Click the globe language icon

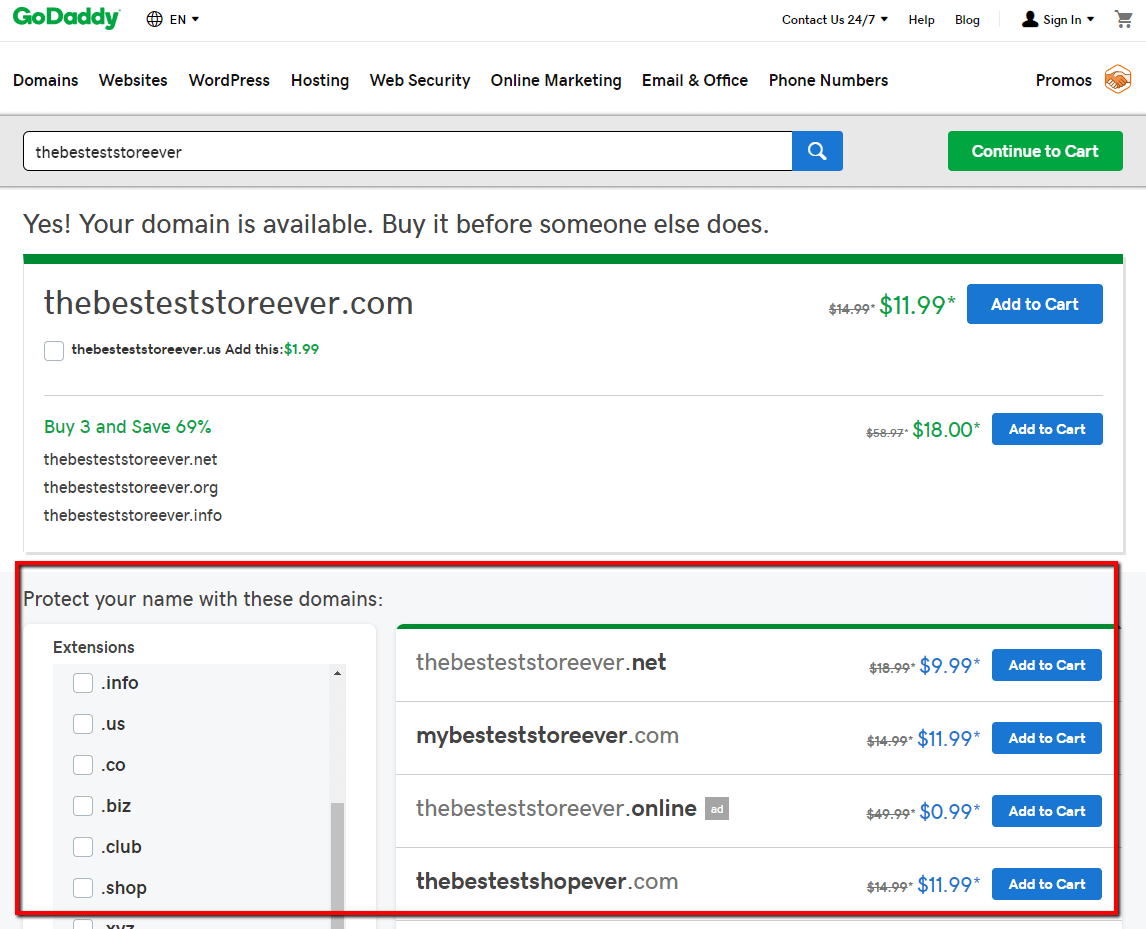pos(154,18)
